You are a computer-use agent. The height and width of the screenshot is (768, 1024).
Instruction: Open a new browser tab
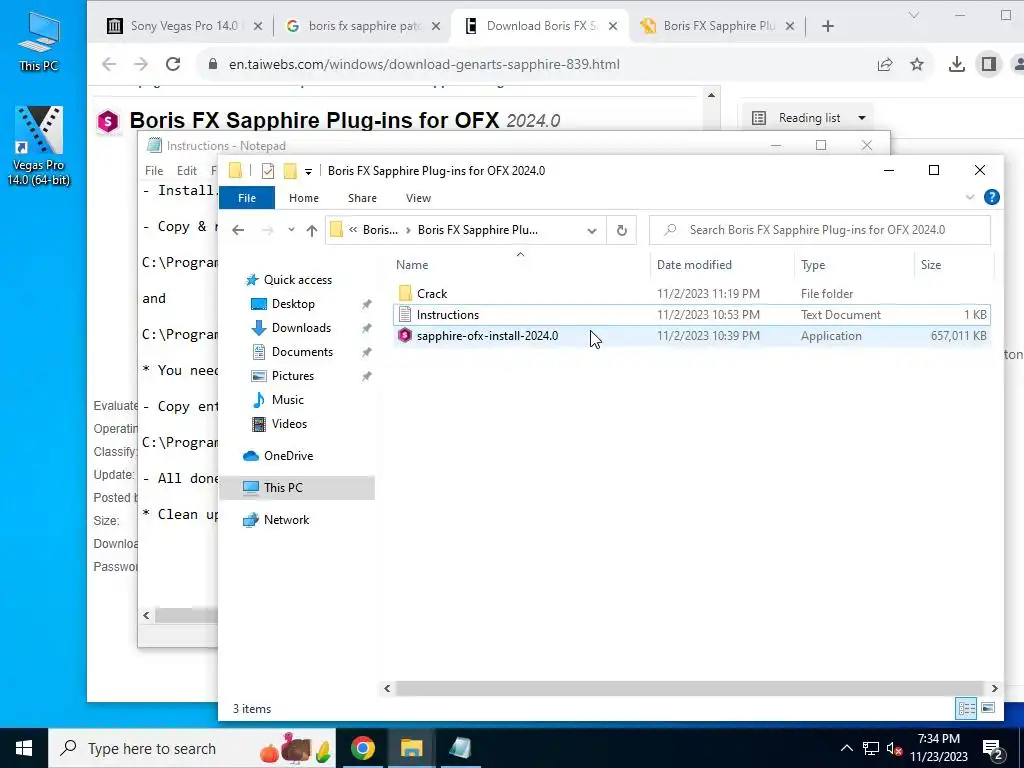point(827,26)
